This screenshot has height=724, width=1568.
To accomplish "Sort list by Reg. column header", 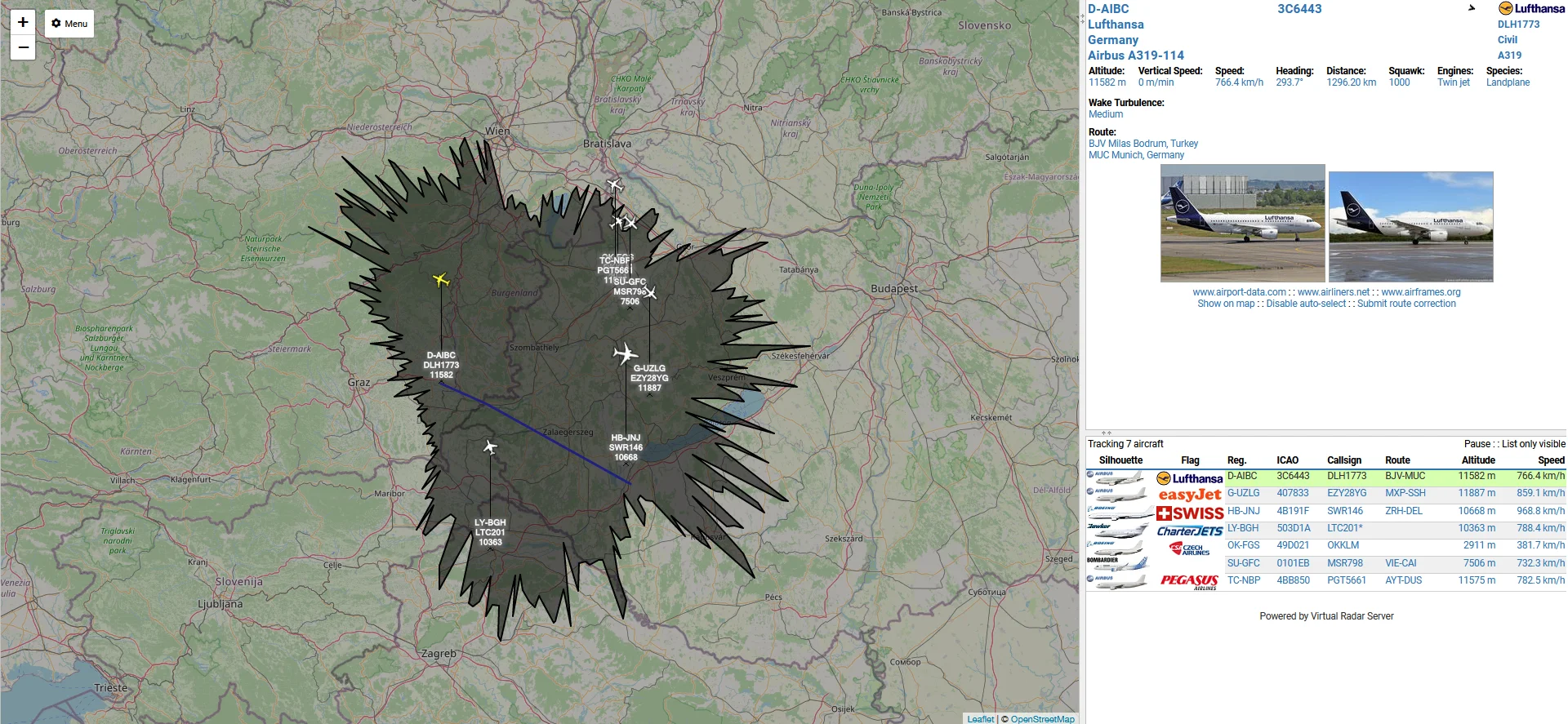I will (x=1236, y=460).
